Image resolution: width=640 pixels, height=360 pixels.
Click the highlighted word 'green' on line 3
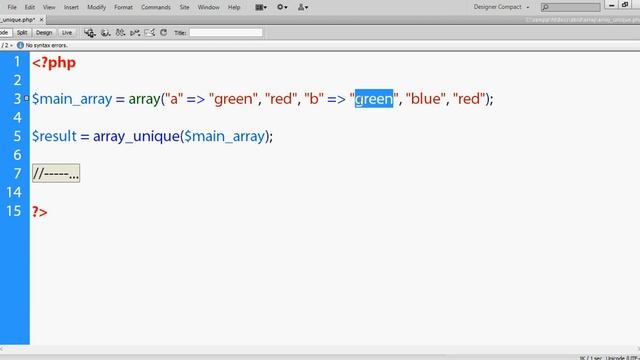pos(374,99)
